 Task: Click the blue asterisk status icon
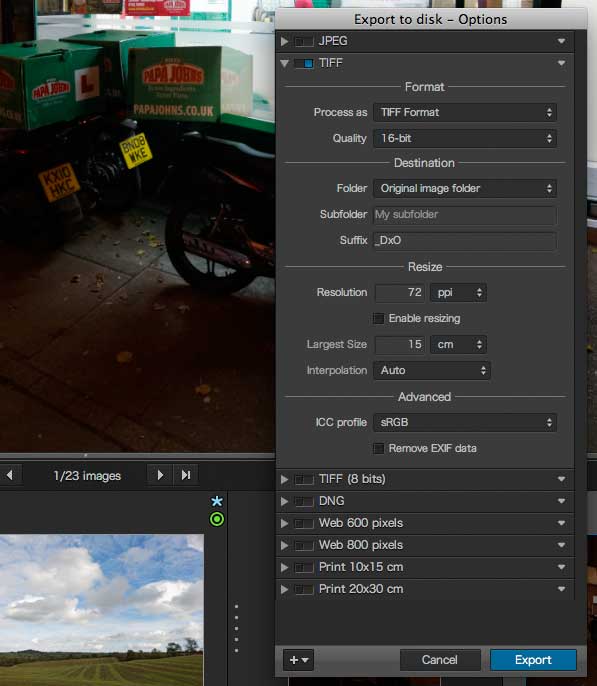tap(217, 501)
